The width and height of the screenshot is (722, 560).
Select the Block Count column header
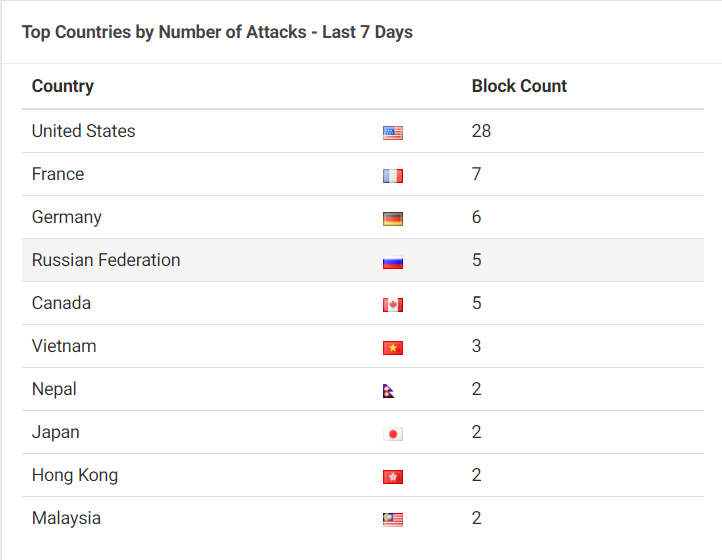click(x=519, y=86)
